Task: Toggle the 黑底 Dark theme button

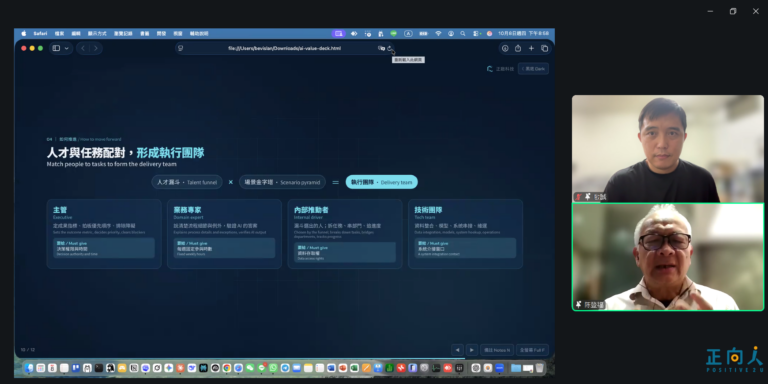Action: (533, 69)
